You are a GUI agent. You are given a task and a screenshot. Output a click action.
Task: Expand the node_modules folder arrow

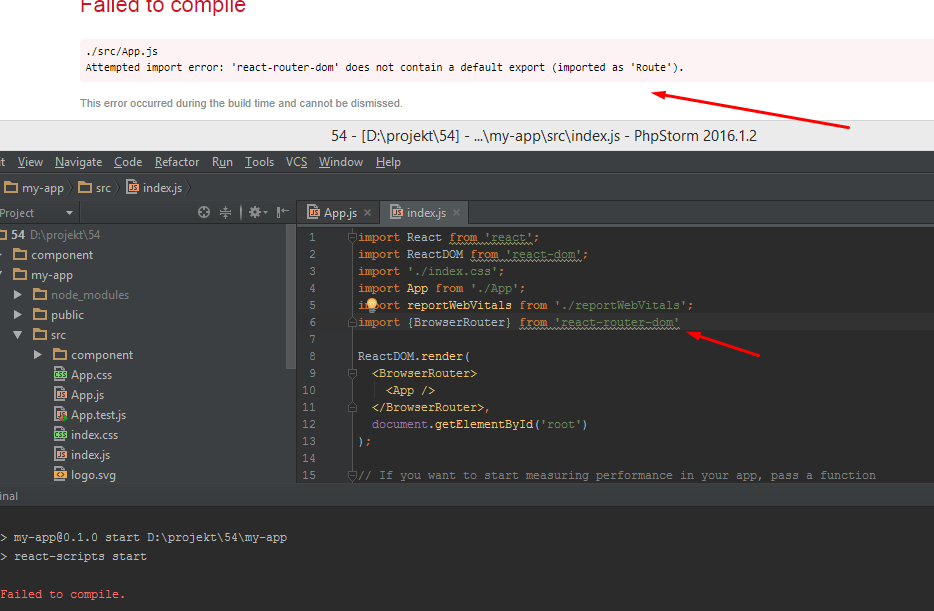click(18, 295)
